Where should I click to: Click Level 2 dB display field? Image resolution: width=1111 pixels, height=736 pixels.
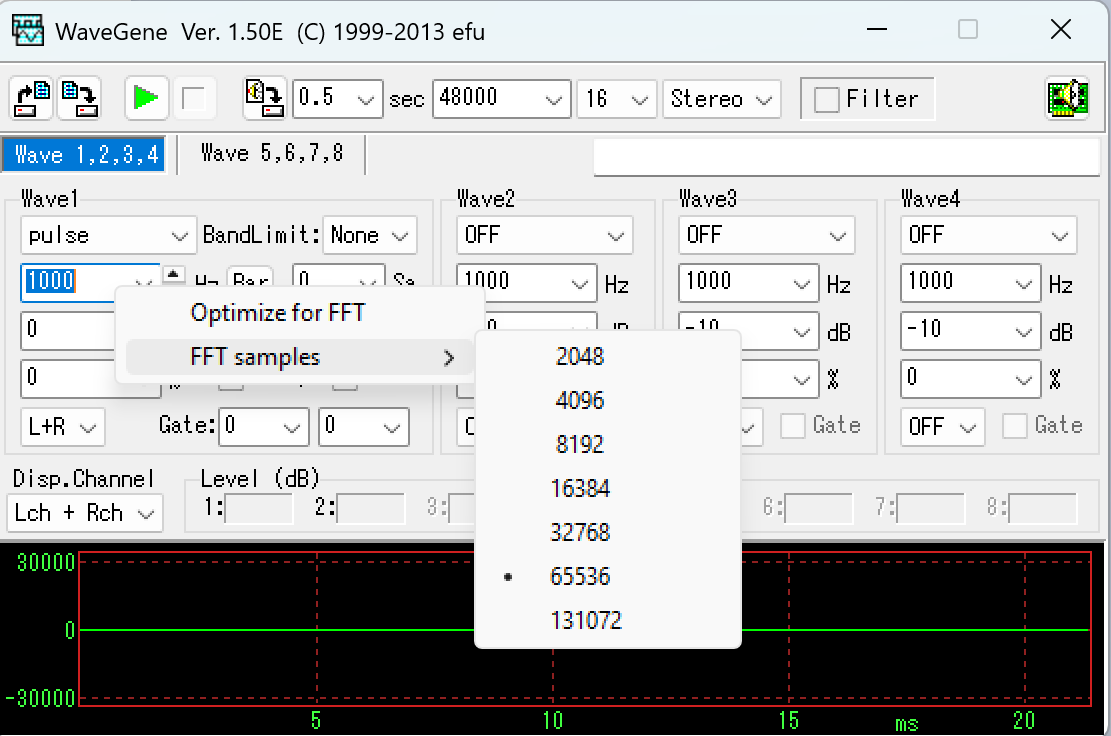[371, 508]
